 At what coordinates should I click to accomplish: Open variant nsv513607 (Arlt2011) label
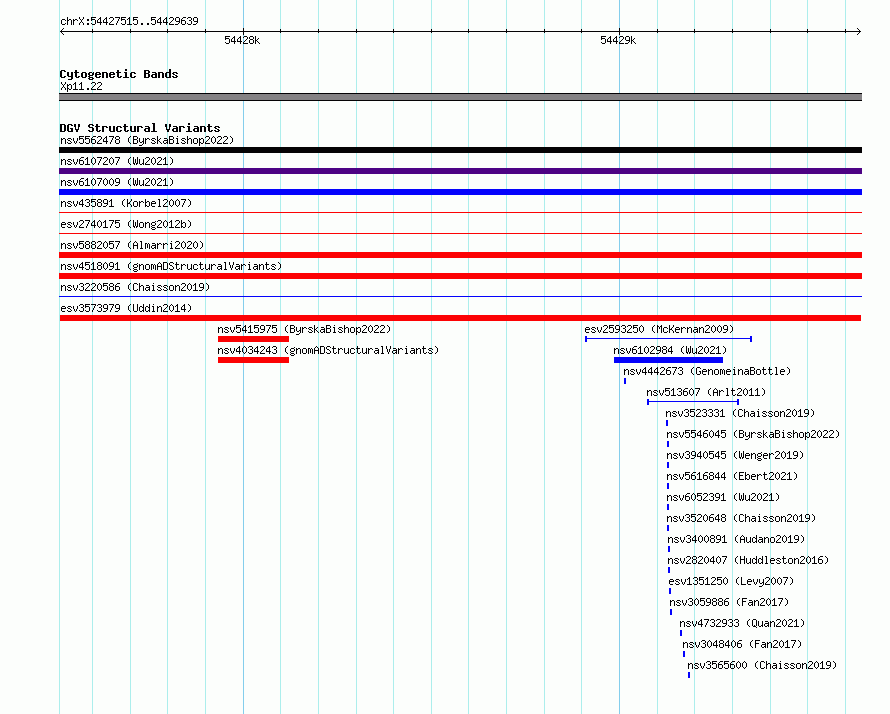(x=706, y=392)
